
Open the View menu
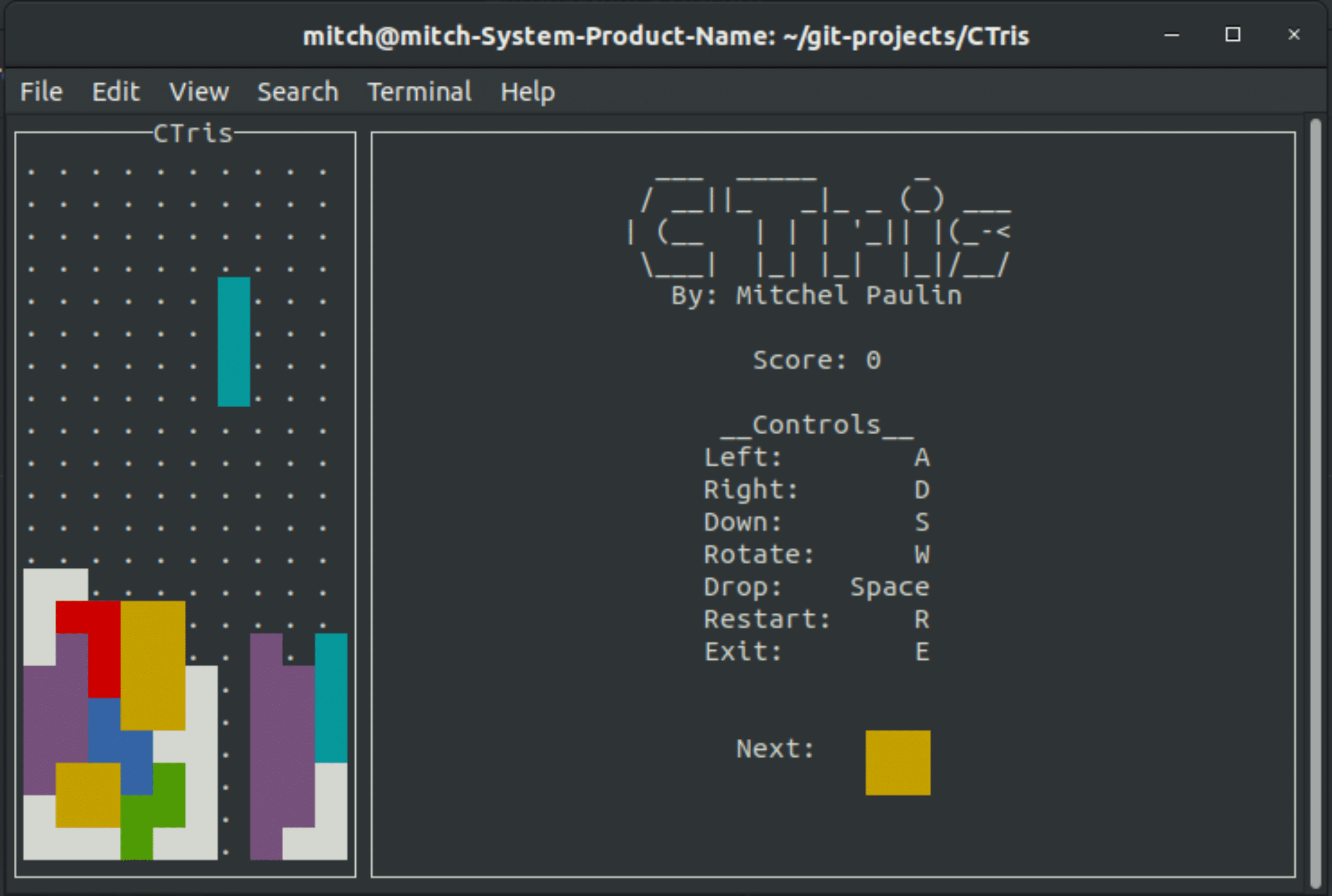pyautogui.click(x=199, y=91)
